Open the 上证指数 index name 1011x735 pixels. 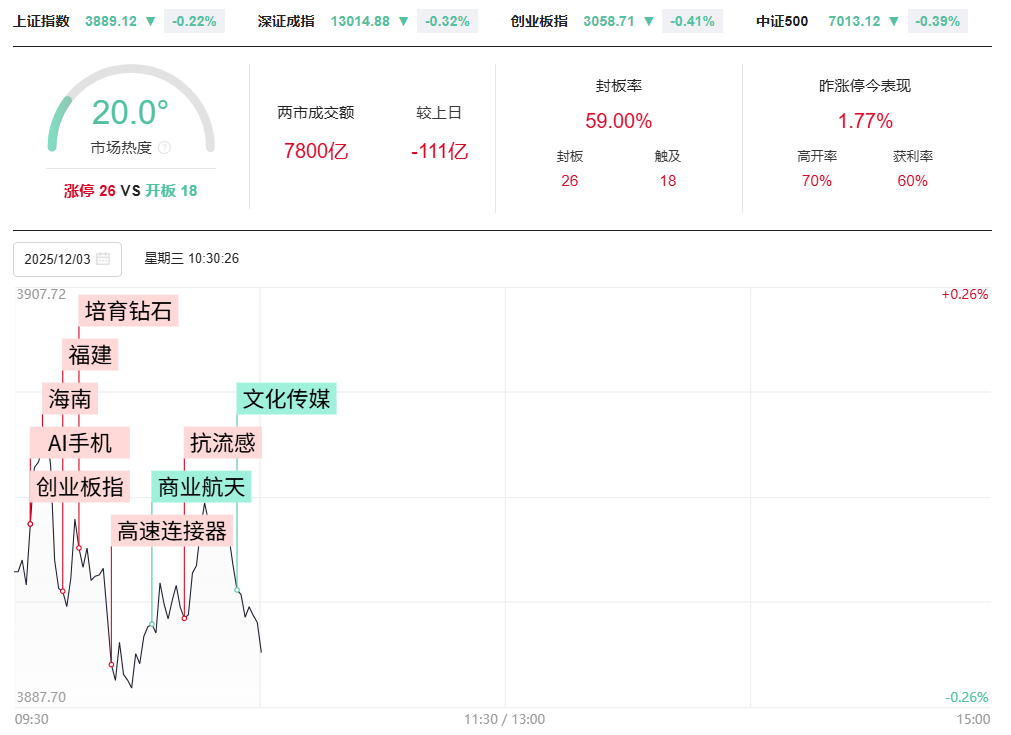(42, 21)
